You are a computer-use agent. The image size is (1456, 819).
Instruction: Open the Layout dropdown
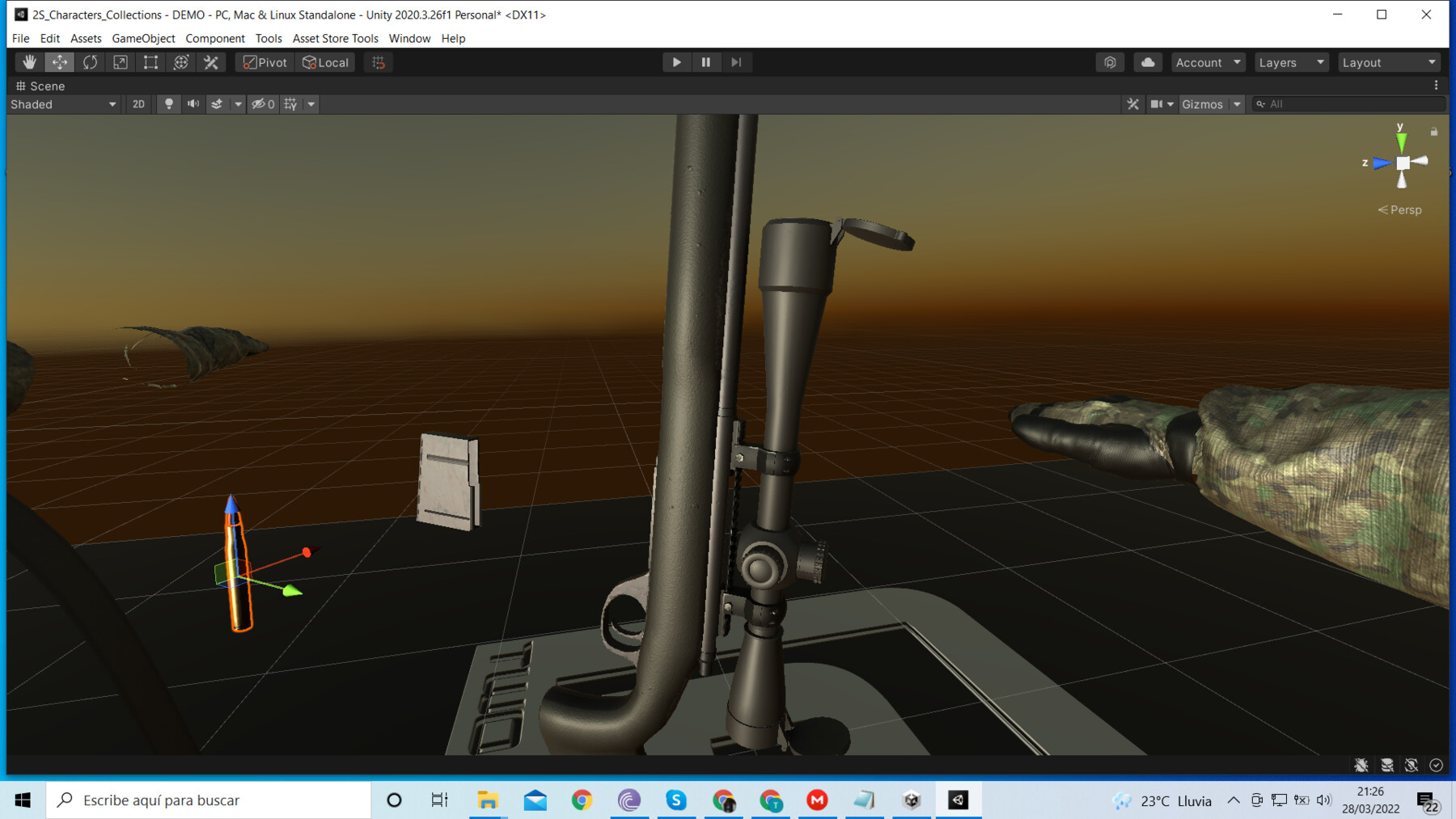1389,62
